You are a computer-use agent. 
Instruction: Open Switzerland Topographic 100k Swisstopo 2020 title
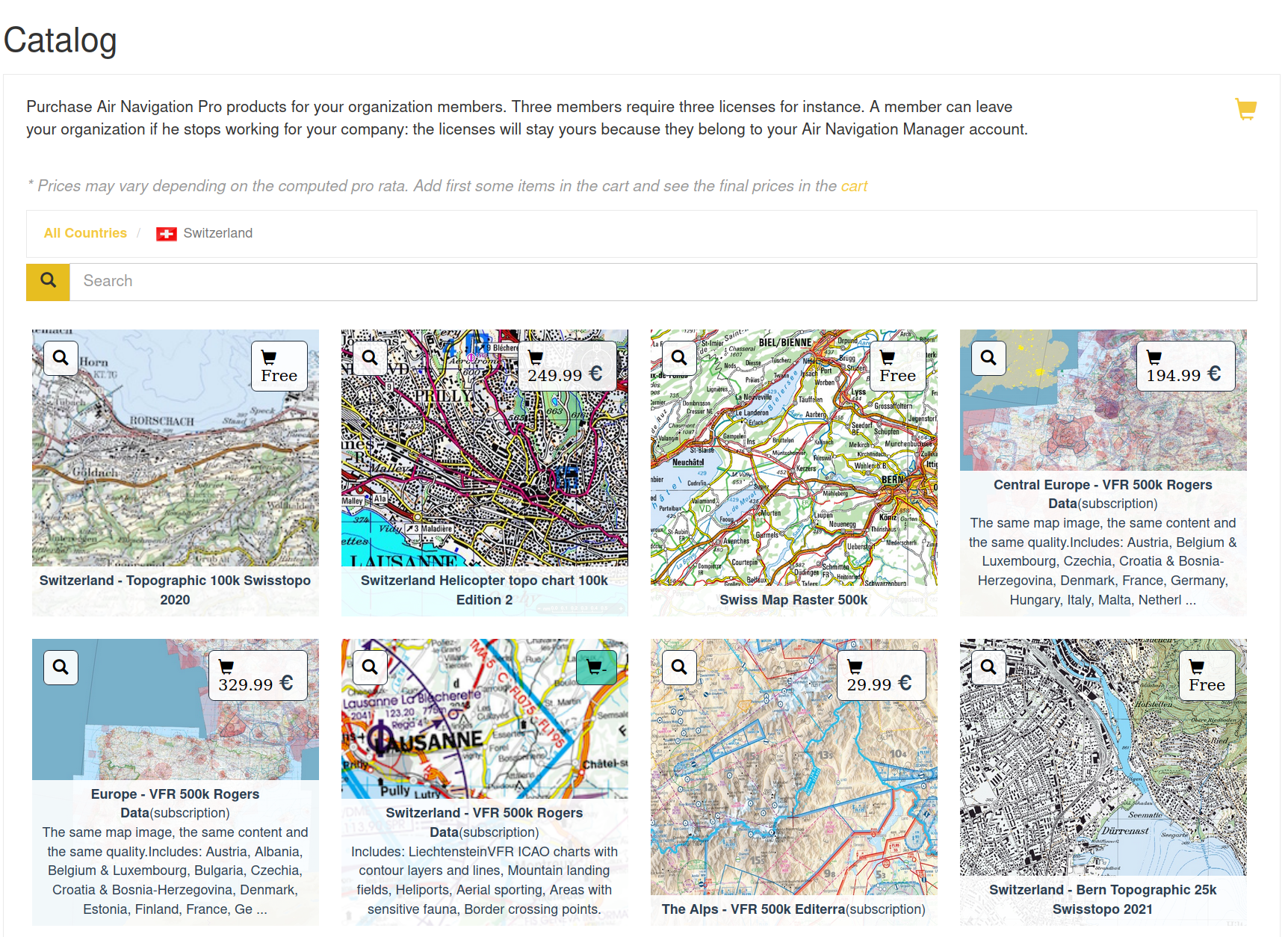pos(175,590)
